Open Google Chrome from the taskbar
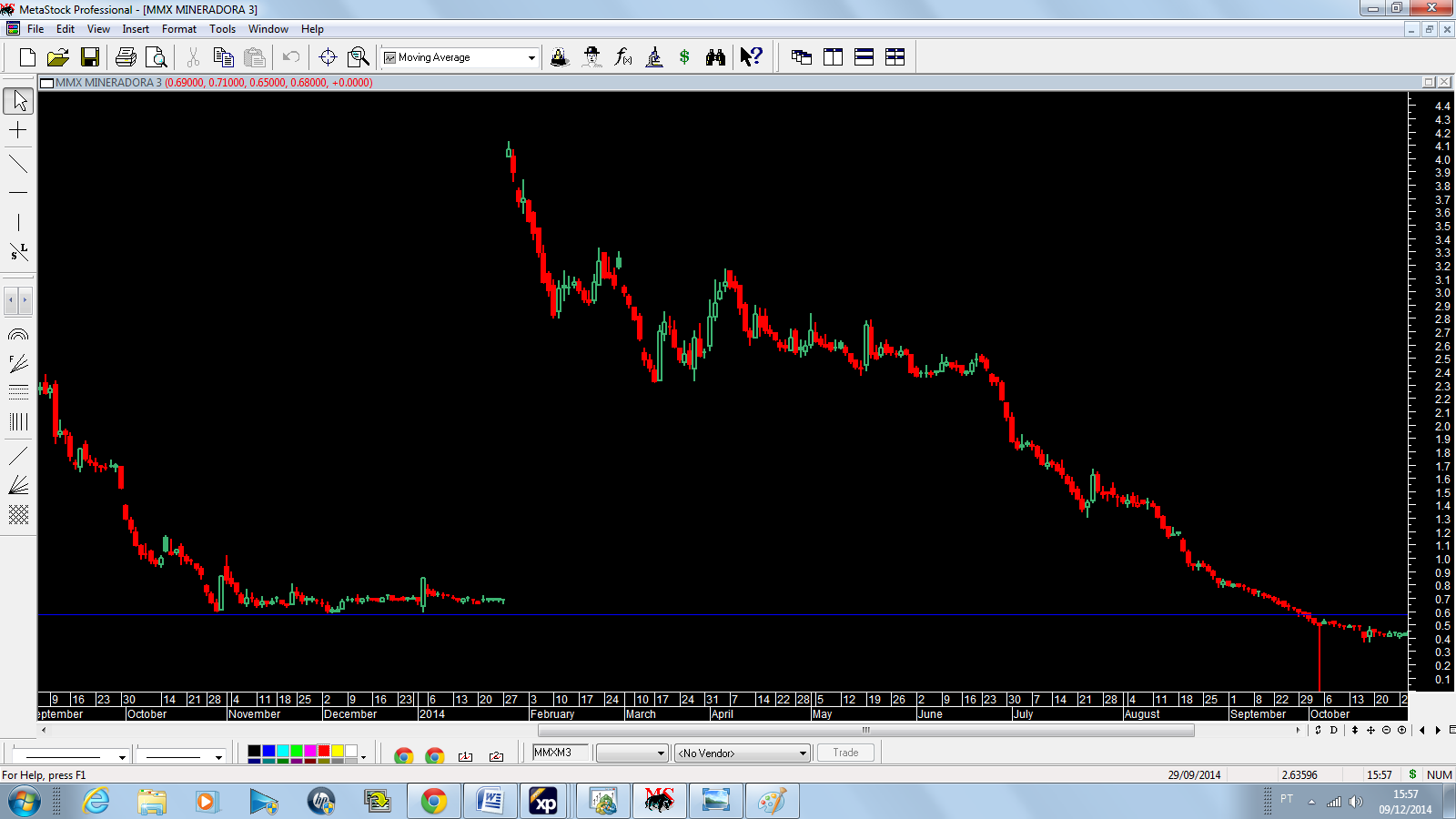This screenshot has height=819, width=1456. (434, 802)
